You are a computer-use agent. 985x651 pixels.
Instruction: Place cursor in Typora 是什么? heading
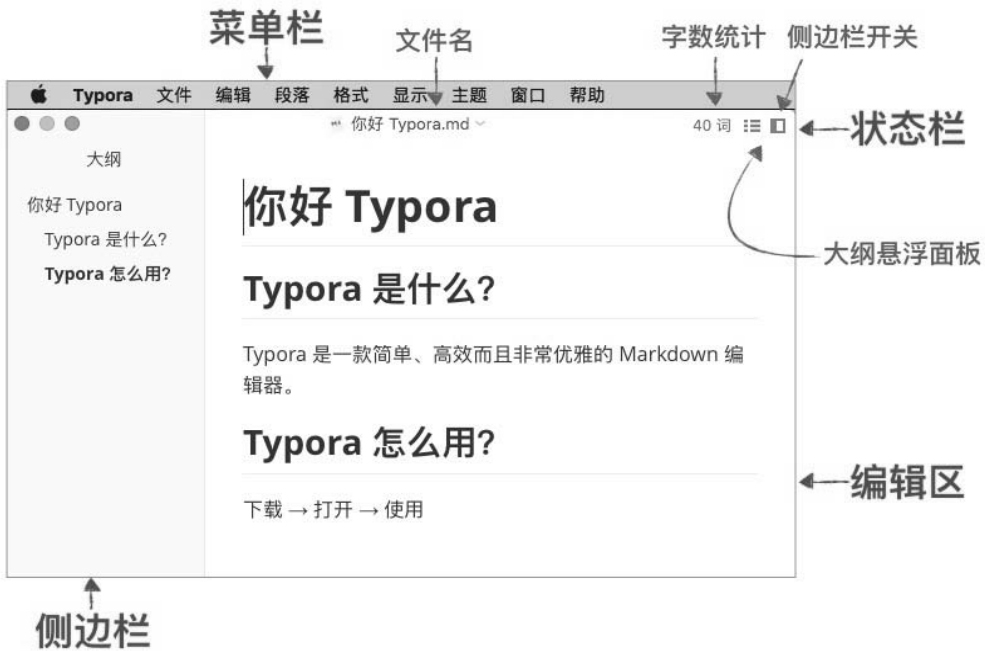tap(369, 290)
